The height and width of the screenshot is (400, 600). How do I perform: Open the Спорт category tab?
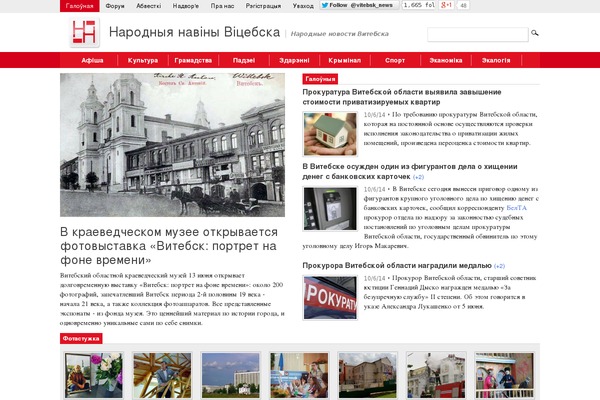click(395, 60)
